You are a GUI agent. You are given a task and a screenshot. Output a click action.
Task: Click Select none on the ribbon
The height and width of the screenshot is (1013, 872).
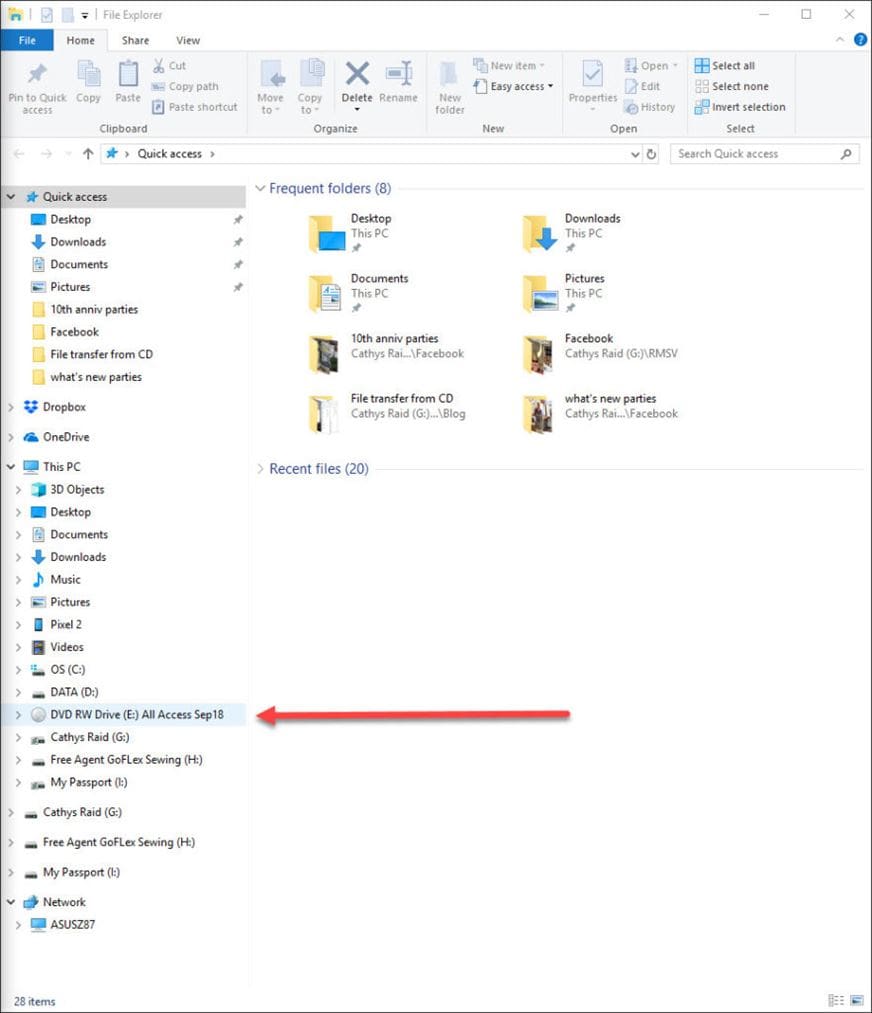click(x=731, y=86)
